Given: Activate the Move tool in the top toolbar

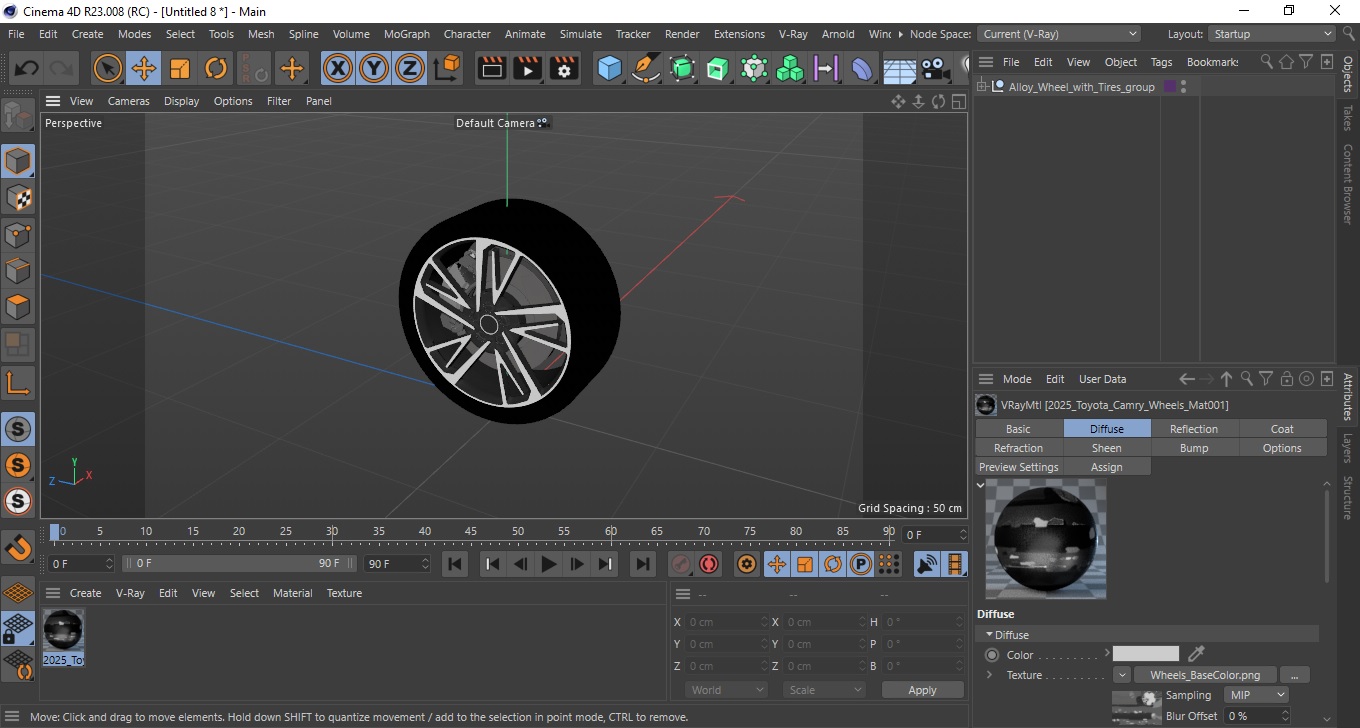Looking at the screenshot, I should [144, 69].
